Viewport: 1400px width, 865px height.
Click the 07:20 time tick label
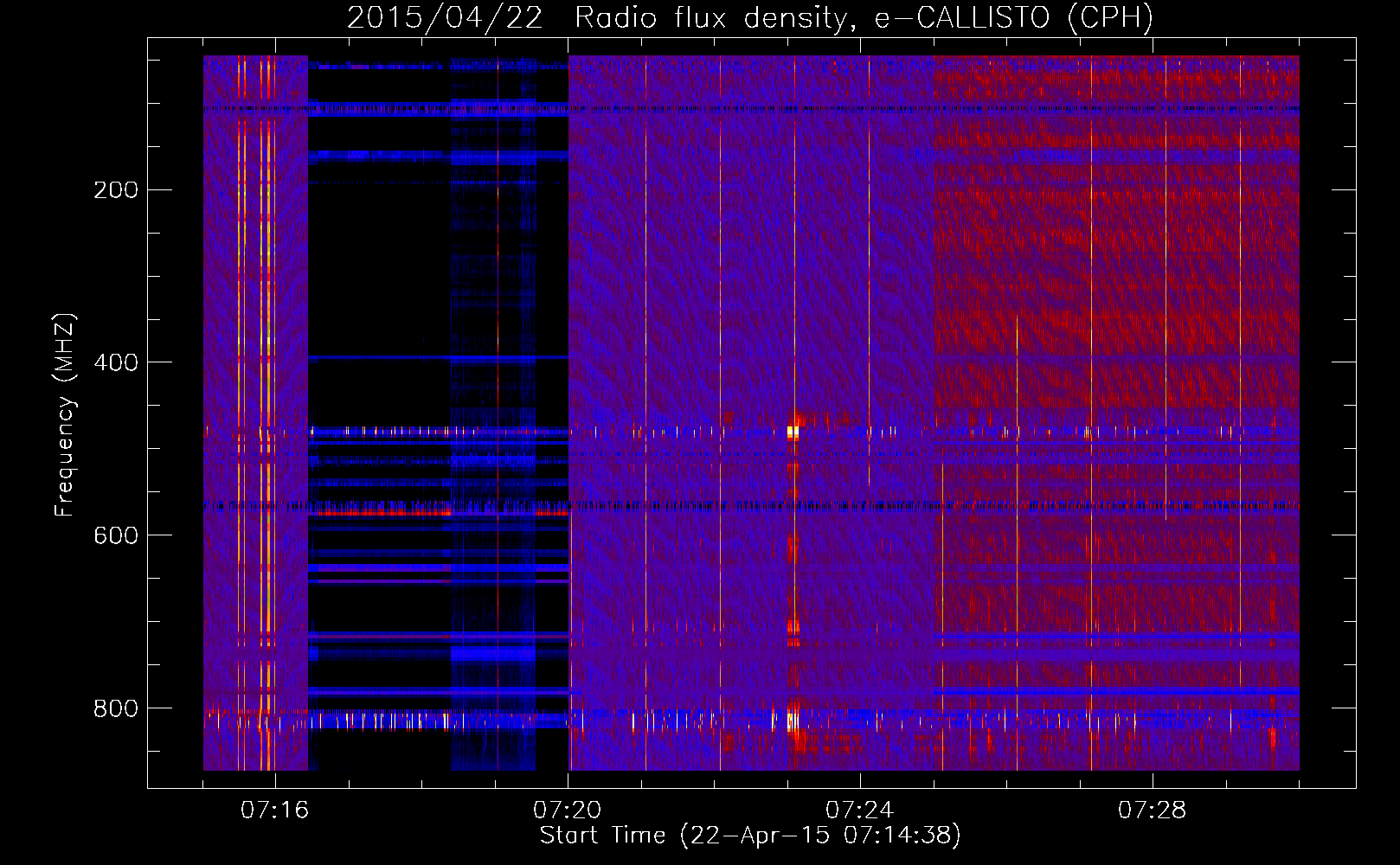tap(567, 810)
